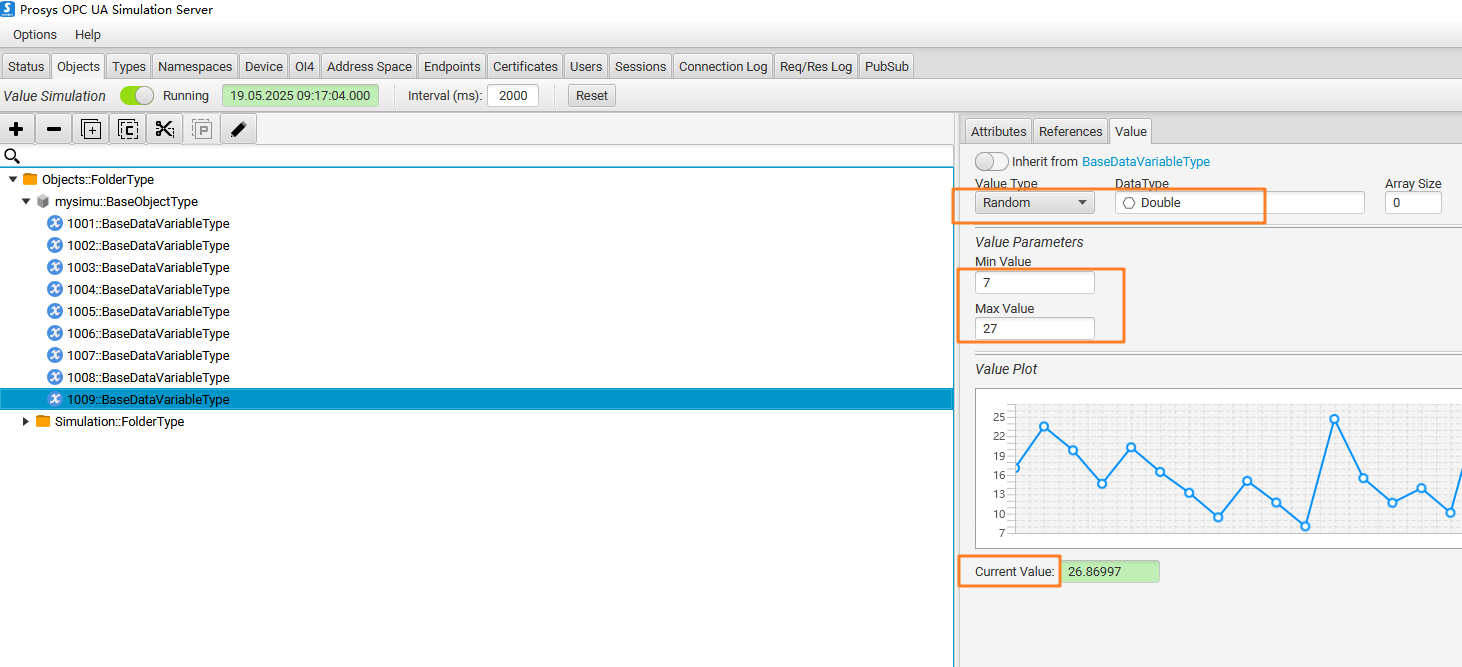
Task: Click the mysimu object cube icon
Action: pyautogui.click(x=43, y=201)
